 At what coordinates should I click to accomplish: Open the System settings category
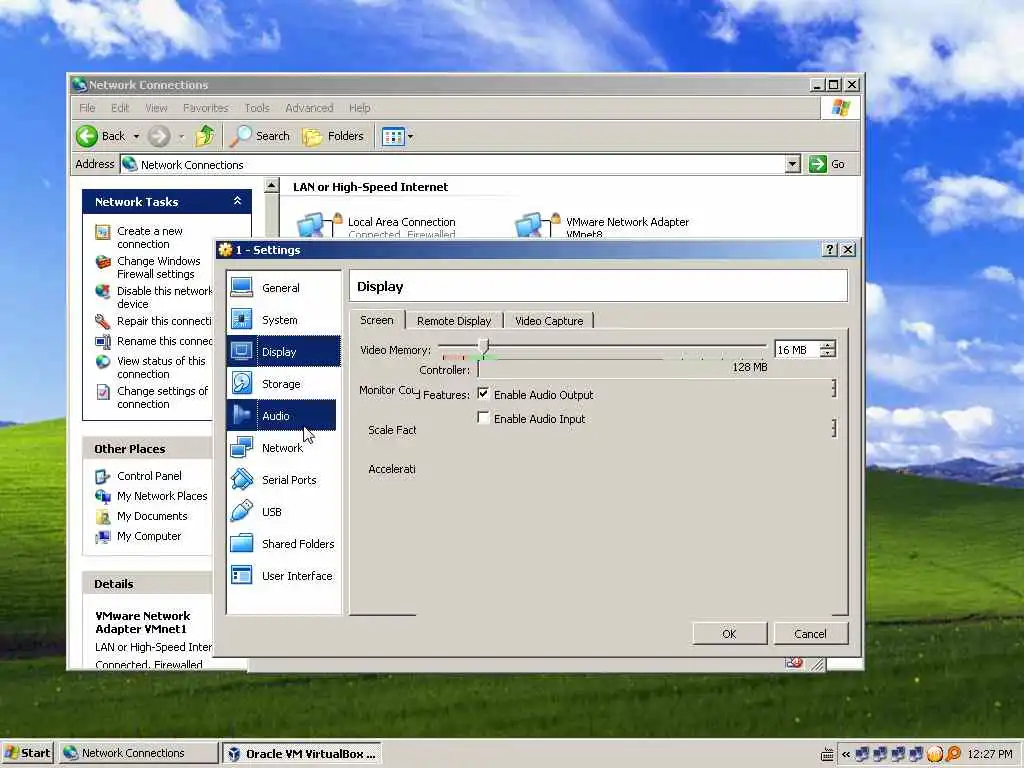[283, 320]
